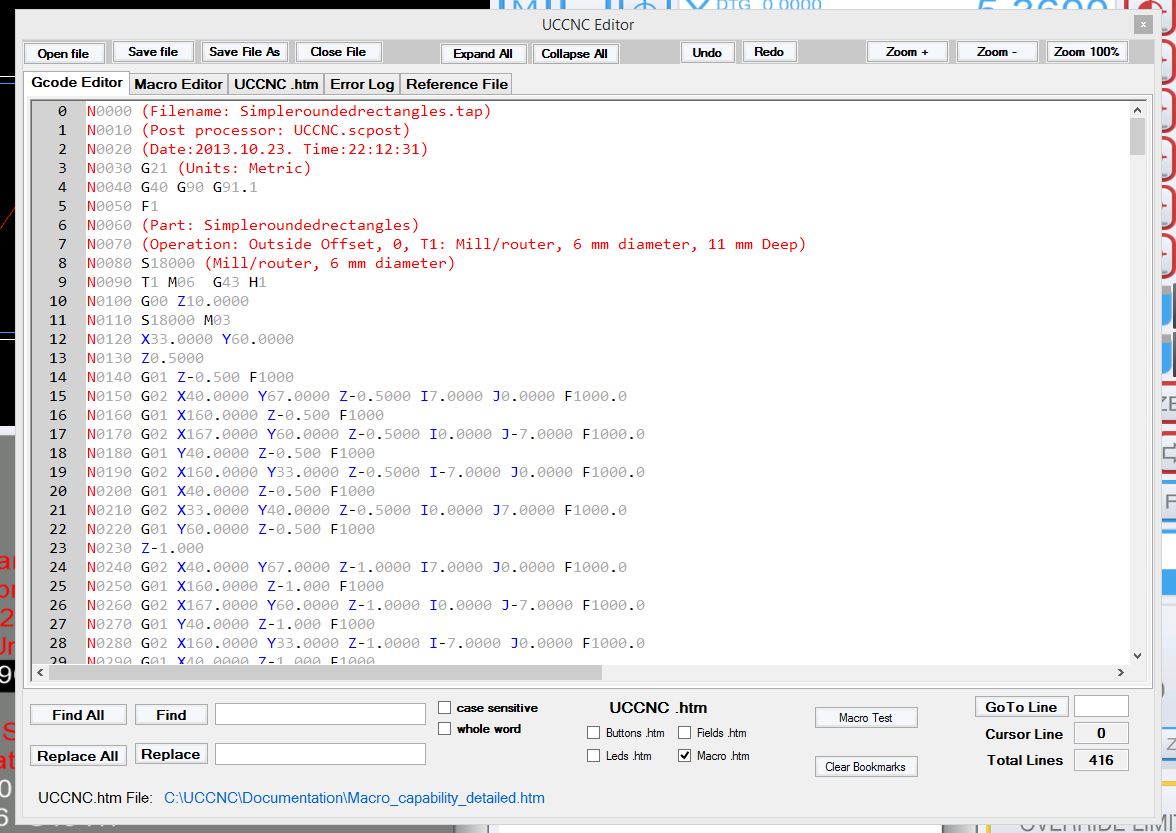Click the GoTo Line button
Screen dimensions: 1176x833
[1022, 707]
